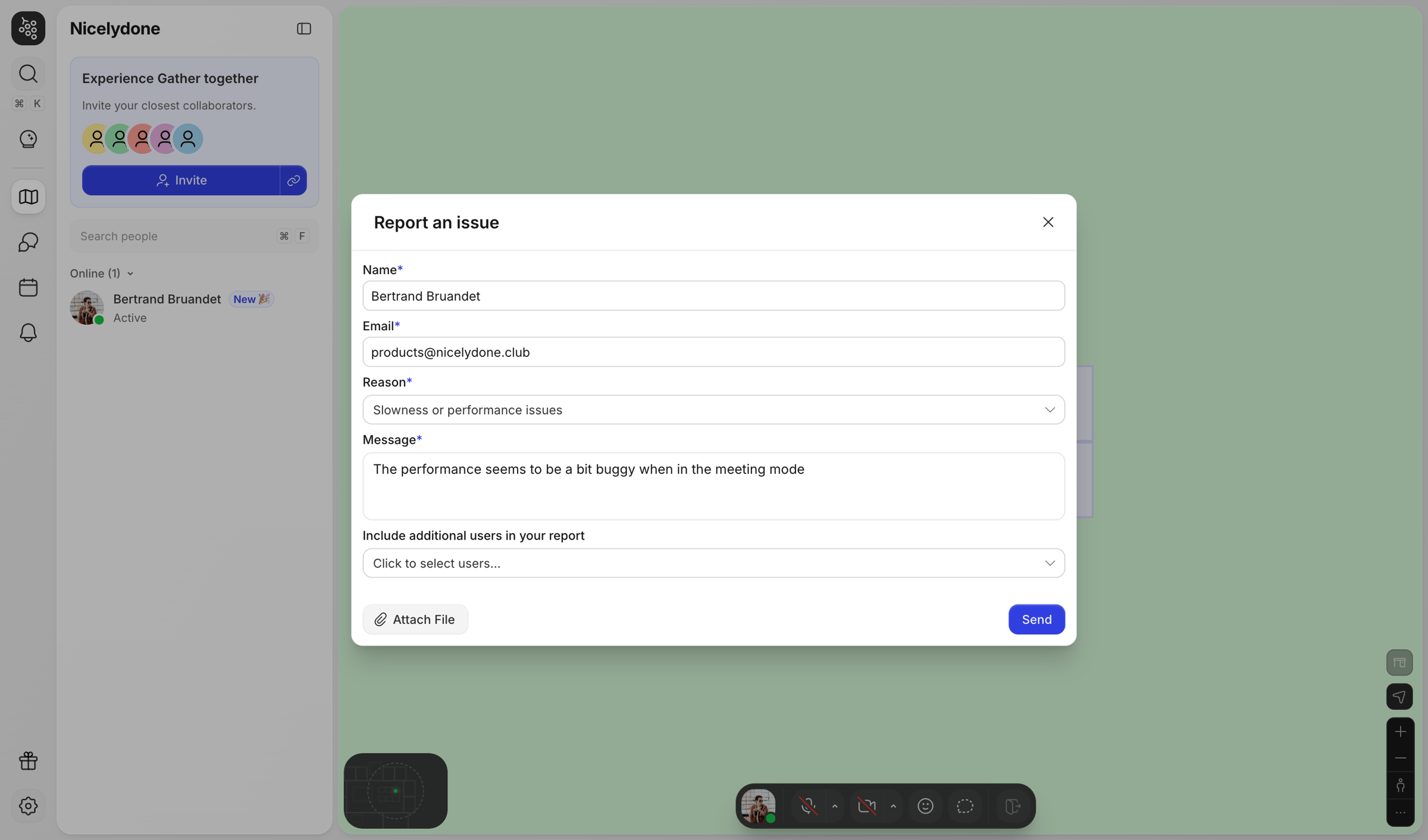
Task: Expand microphone options caret
Action: coord(834,806)
